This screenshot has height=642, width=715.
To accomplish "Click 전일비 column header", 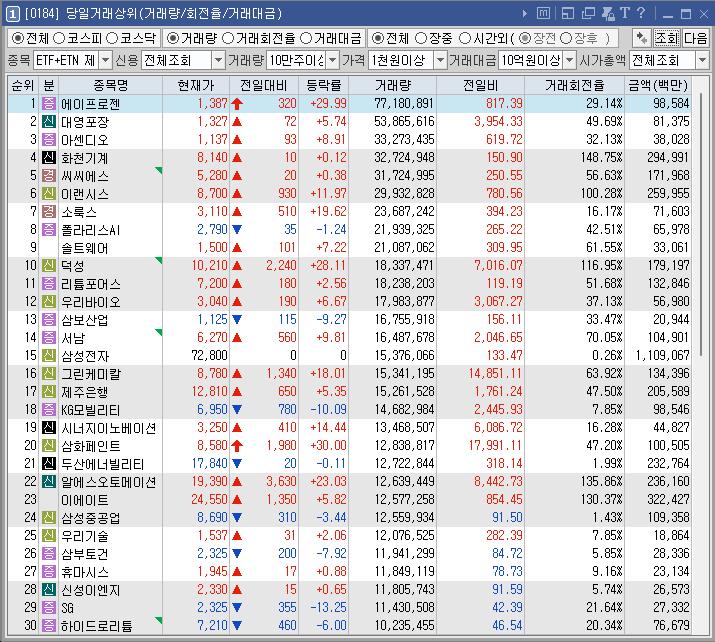I will pos(481,85).
